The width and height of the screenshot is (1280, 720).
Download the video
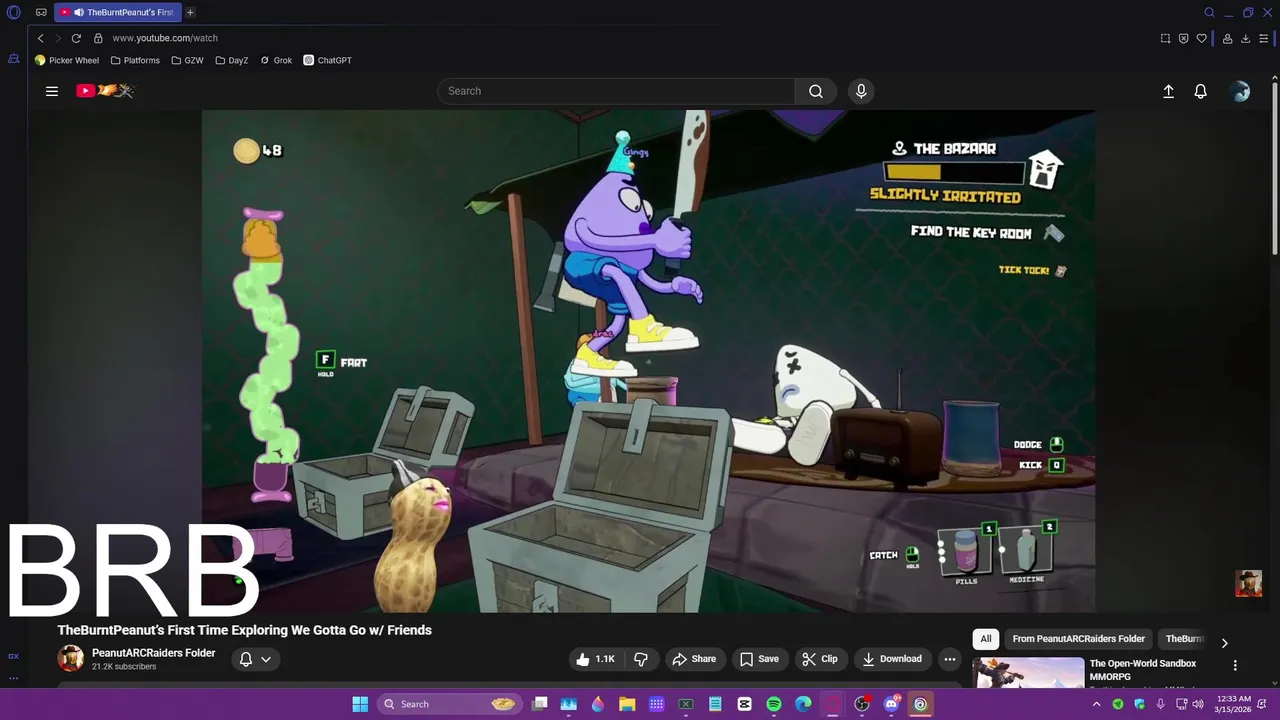[x=892, y=659]
